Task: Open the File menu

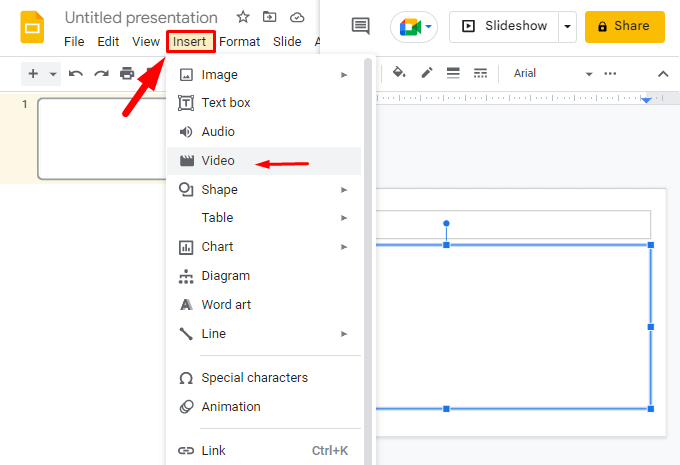Action: [x=74, y=42]
